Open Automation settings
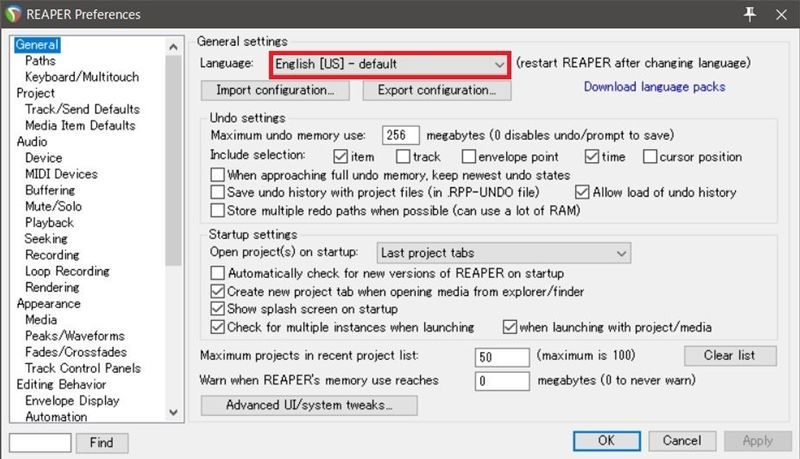 pos(56,417)
